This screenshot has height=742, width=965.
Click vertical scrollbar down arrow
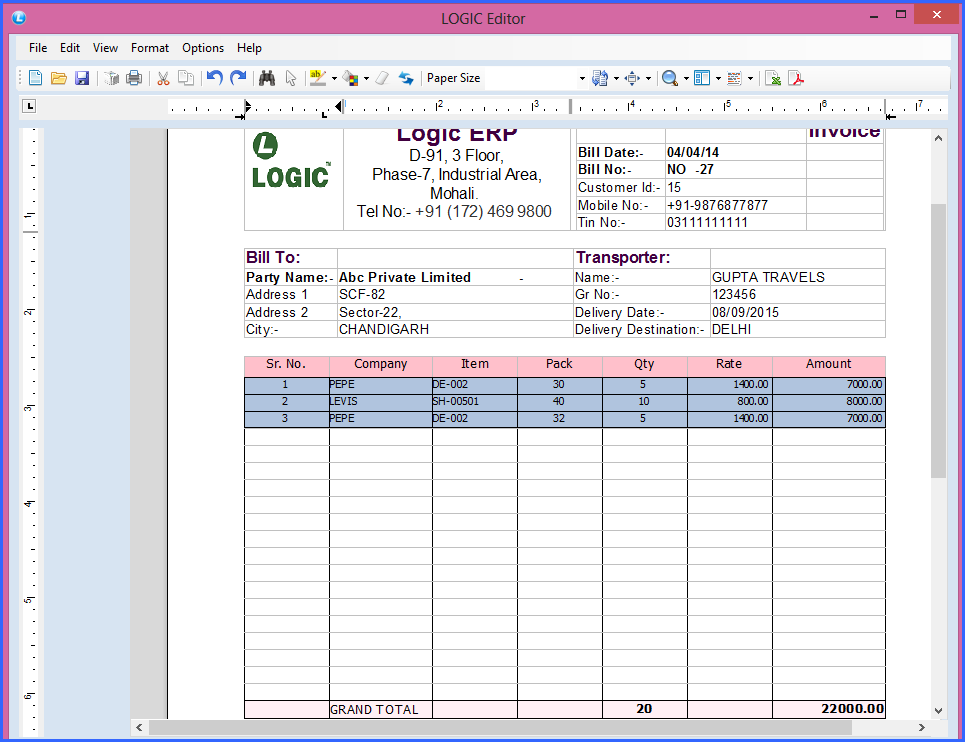pos(938,711)
